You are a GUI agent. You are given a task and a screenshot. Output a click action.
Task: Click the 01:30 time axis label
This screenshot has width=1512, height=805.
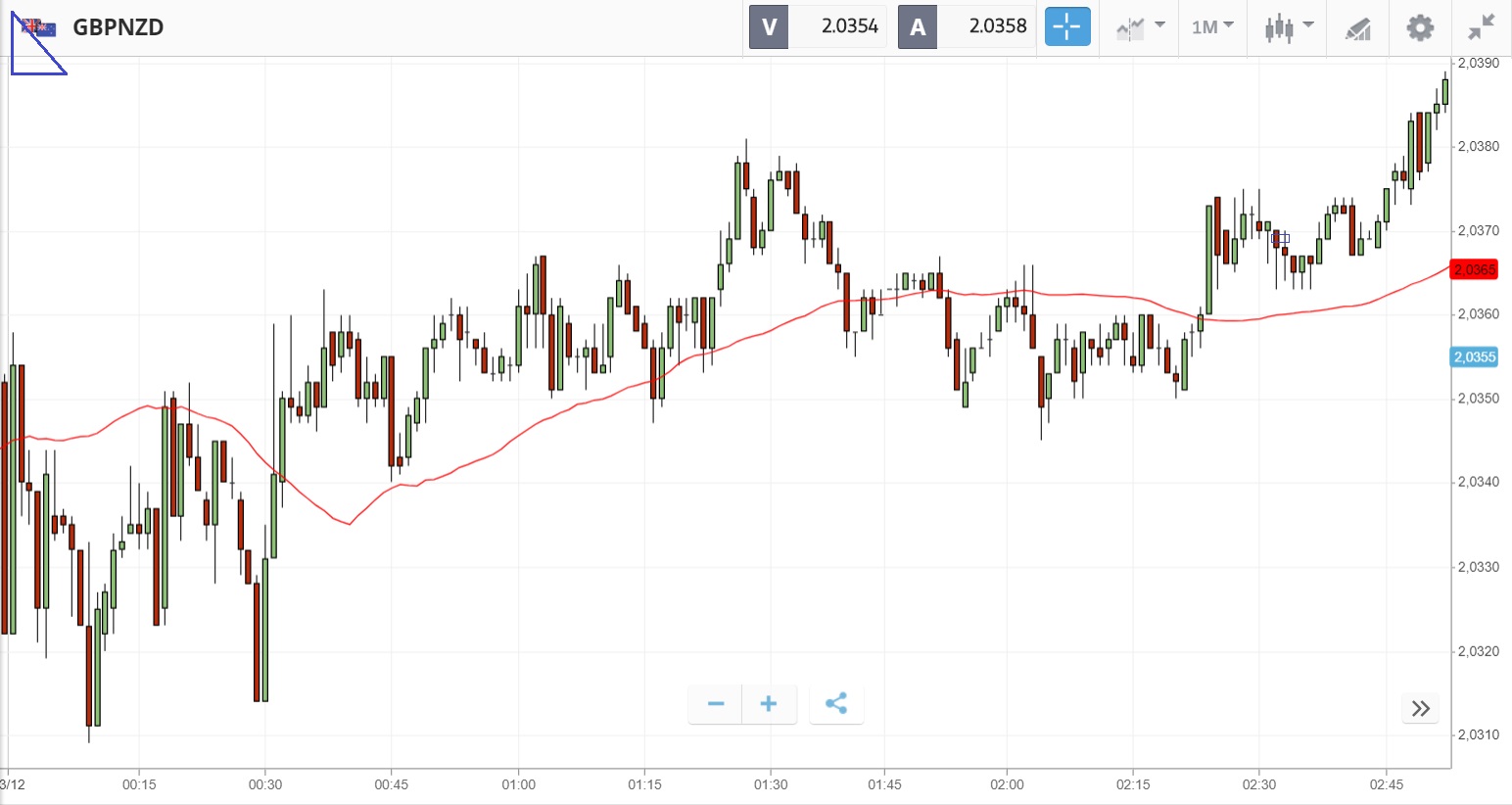[x=771, y=784]
